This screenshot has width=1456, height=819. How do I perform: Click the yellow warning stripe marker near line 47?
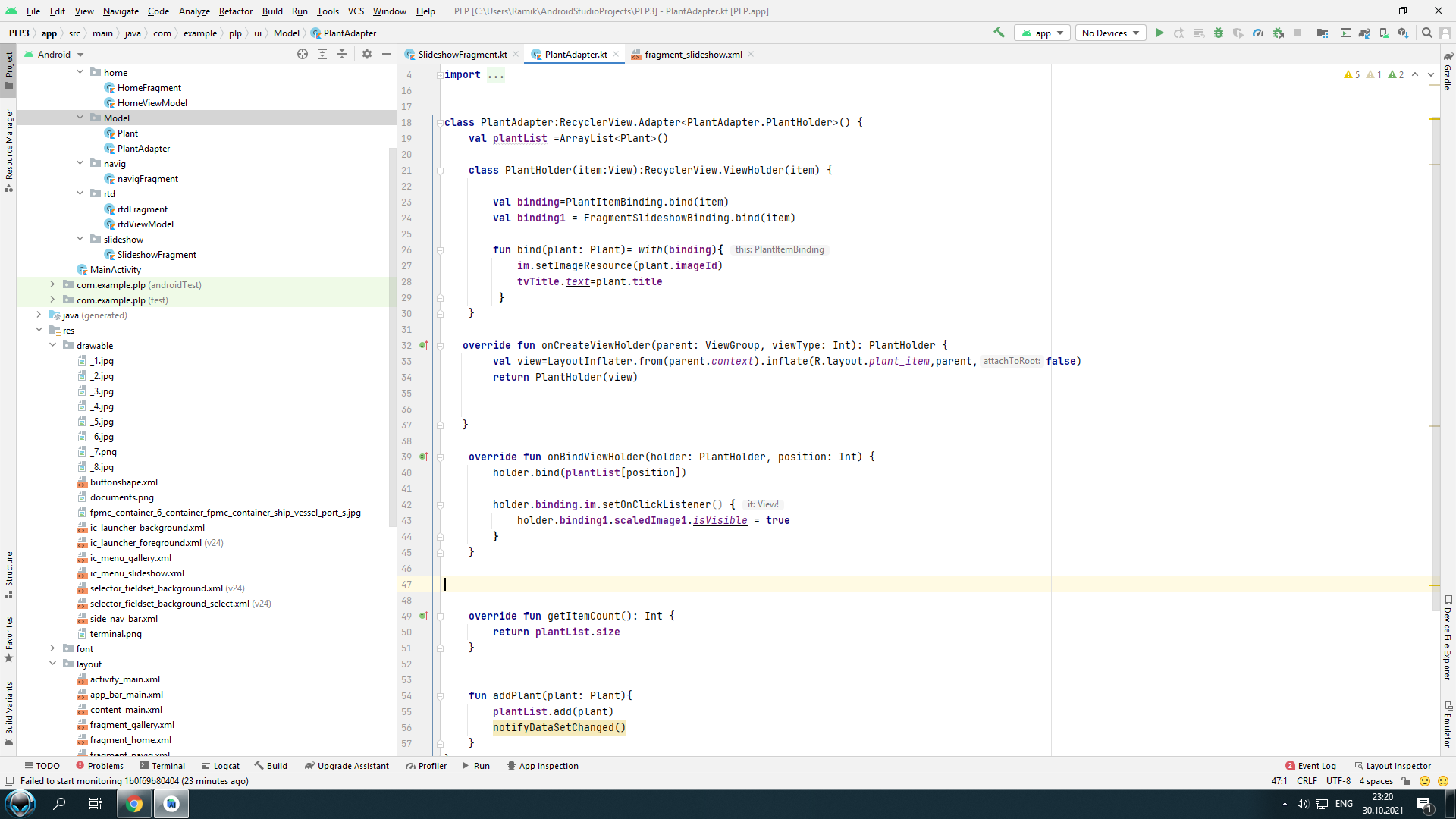pos(1435,585)
